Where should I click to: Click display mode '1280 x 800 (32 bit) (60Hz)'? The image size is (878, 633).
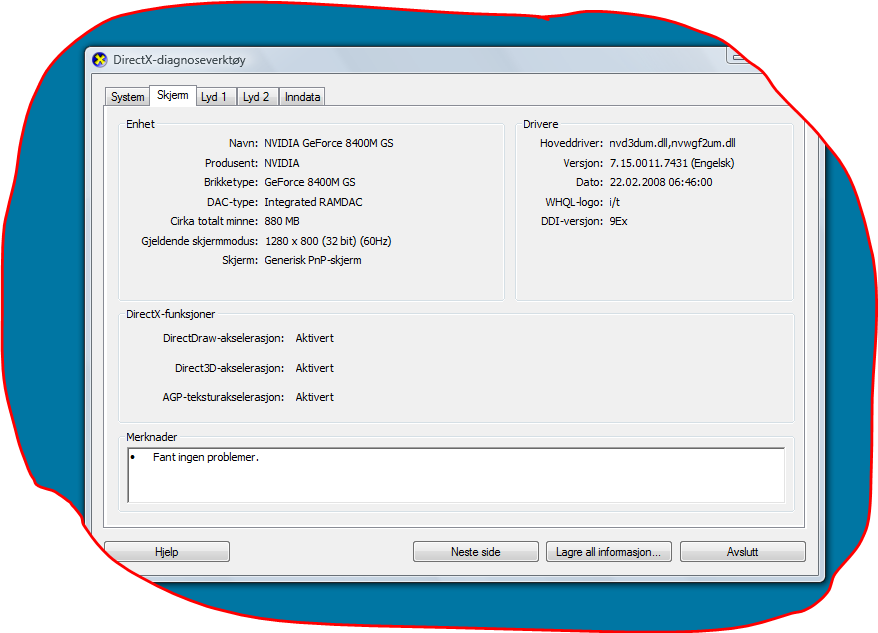(x=328, y=241)
